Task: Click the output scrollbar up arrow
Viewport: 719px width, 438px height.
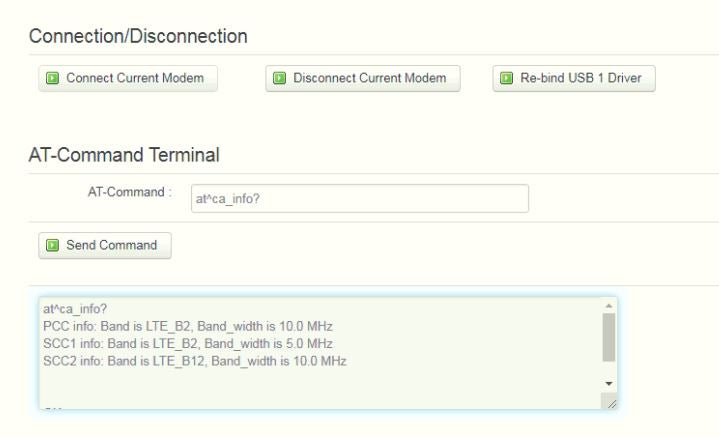Action: pos(609,305)
